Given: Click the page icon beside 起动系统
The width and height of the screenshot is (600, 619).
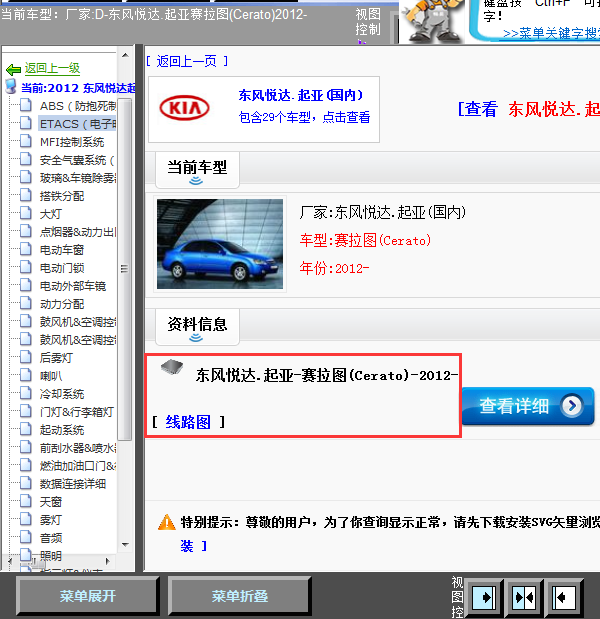Looking at the screenshot, I should [26, 428].
